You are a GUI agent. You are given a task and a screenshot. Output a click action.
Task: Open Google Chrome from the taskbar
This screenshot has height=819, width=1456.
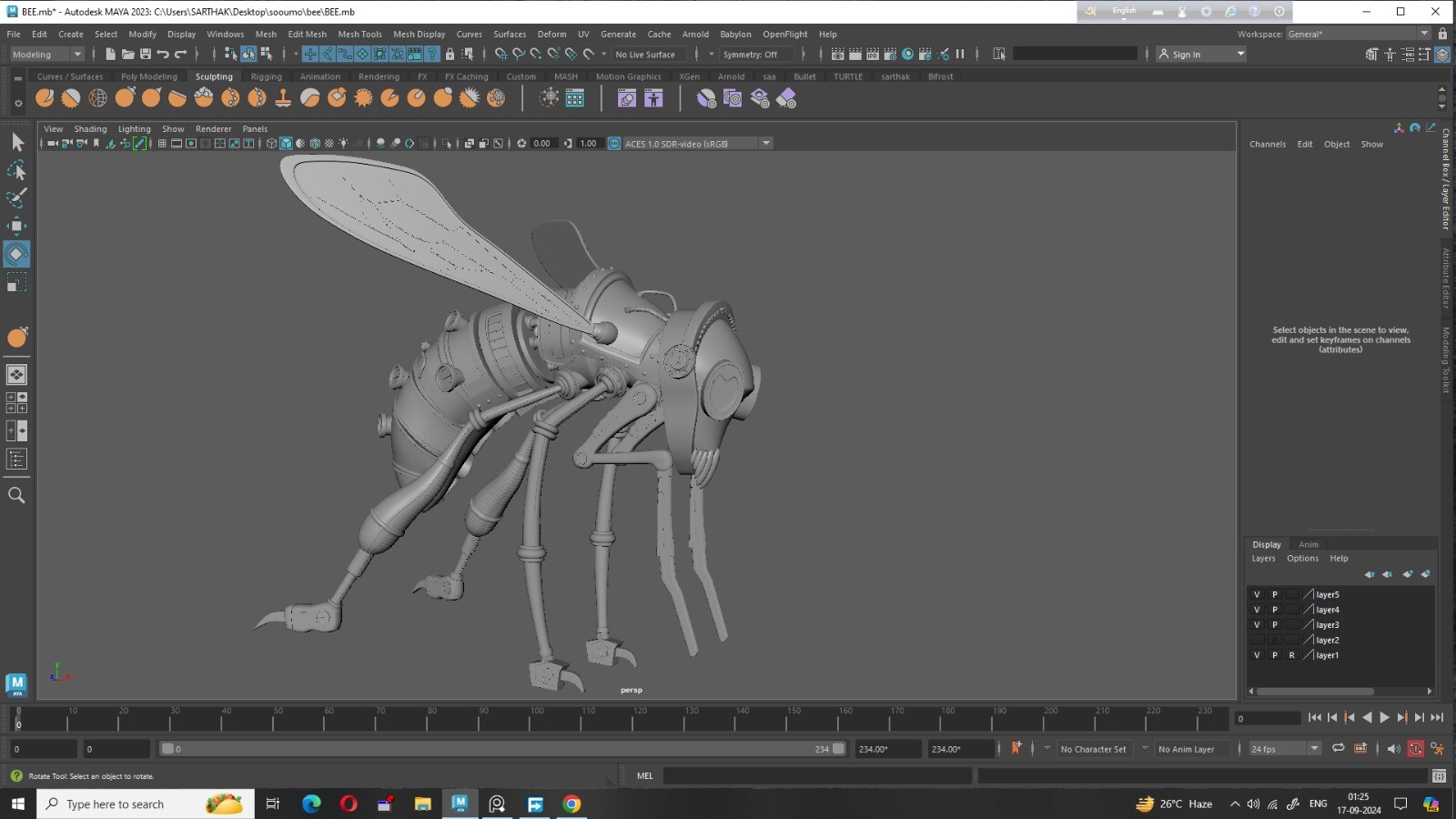[571, 804]
